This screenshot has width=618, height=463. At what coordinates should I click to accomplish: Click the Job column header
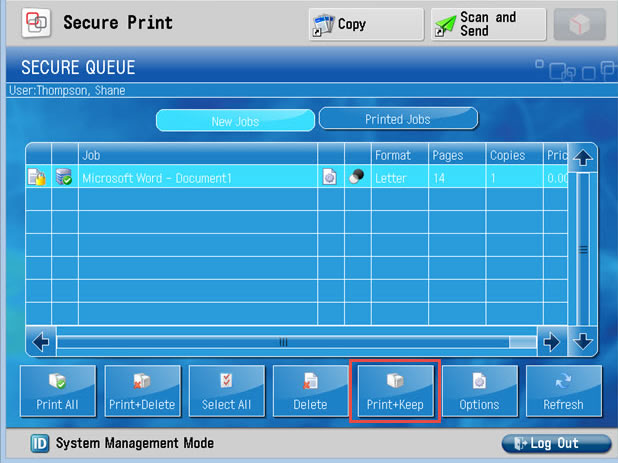tap(198, 155)
